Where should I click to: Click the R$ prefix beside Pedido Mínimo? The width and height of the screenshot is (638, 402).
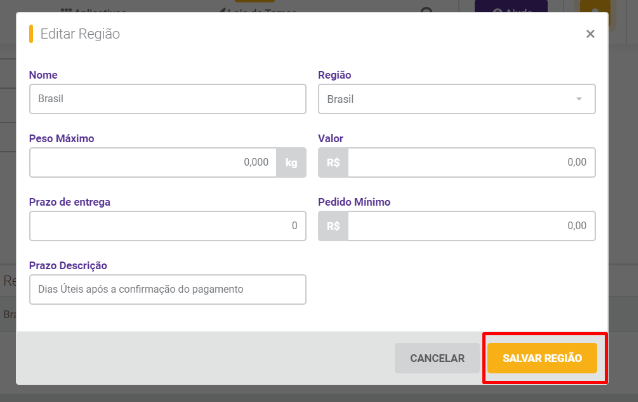[333, 226]
